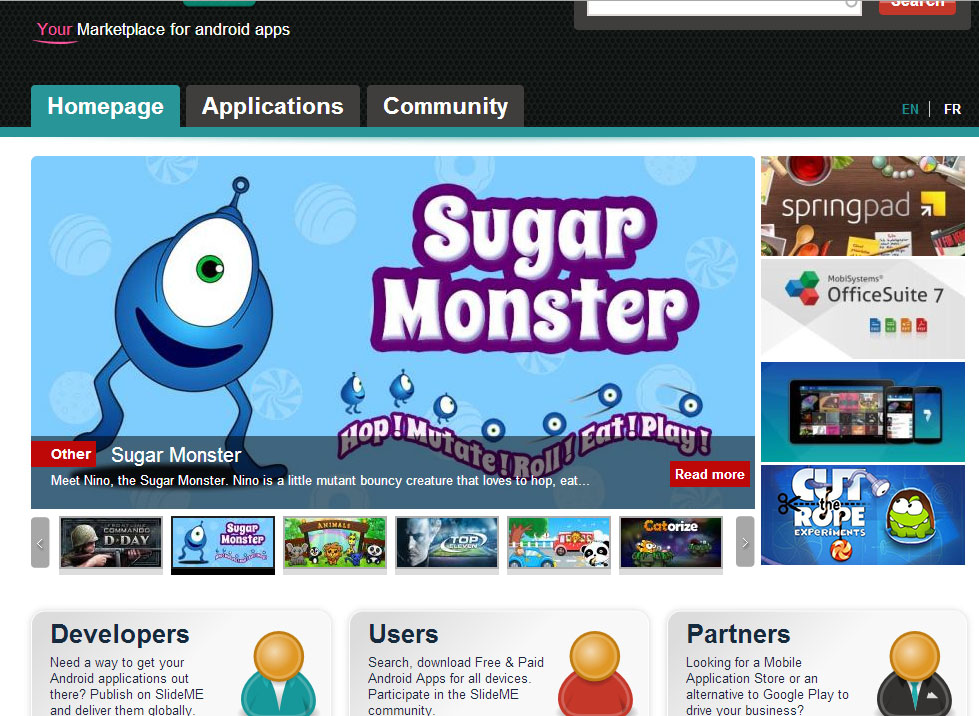Click into the search input field

(x=722, y=6)
